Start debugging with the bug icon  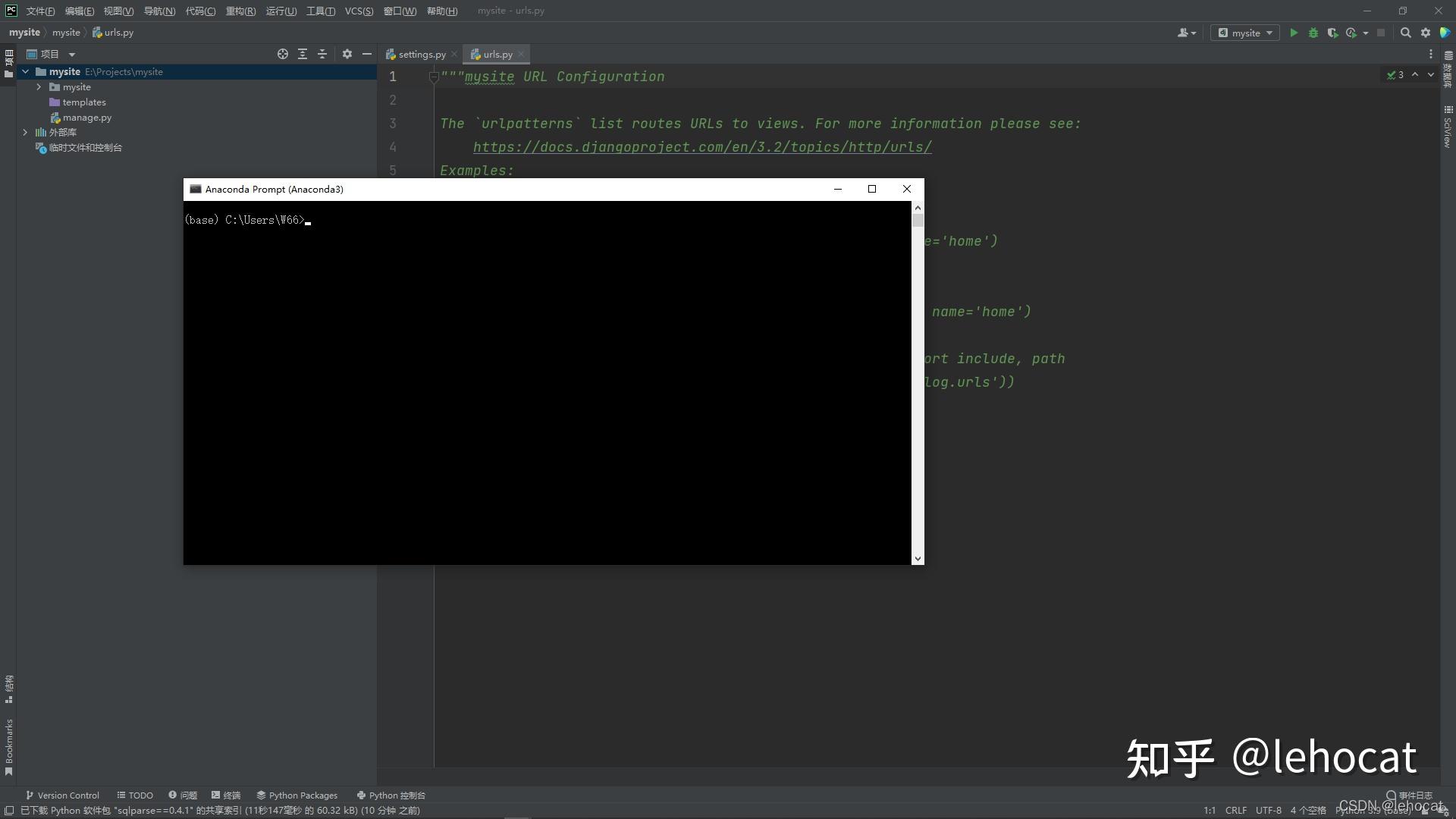[1313, 33]
